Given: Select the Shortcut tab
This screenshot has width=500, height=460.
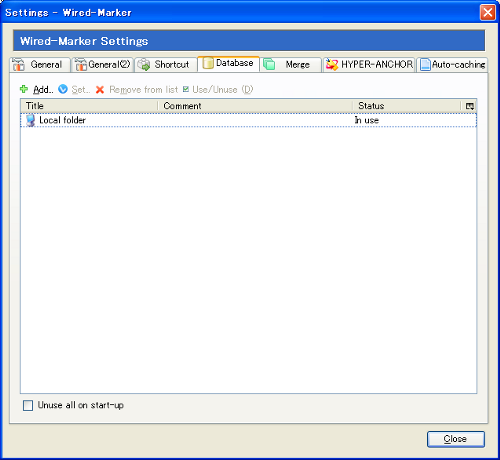Looking at the screenshot, I should click(x=166, y=64).
